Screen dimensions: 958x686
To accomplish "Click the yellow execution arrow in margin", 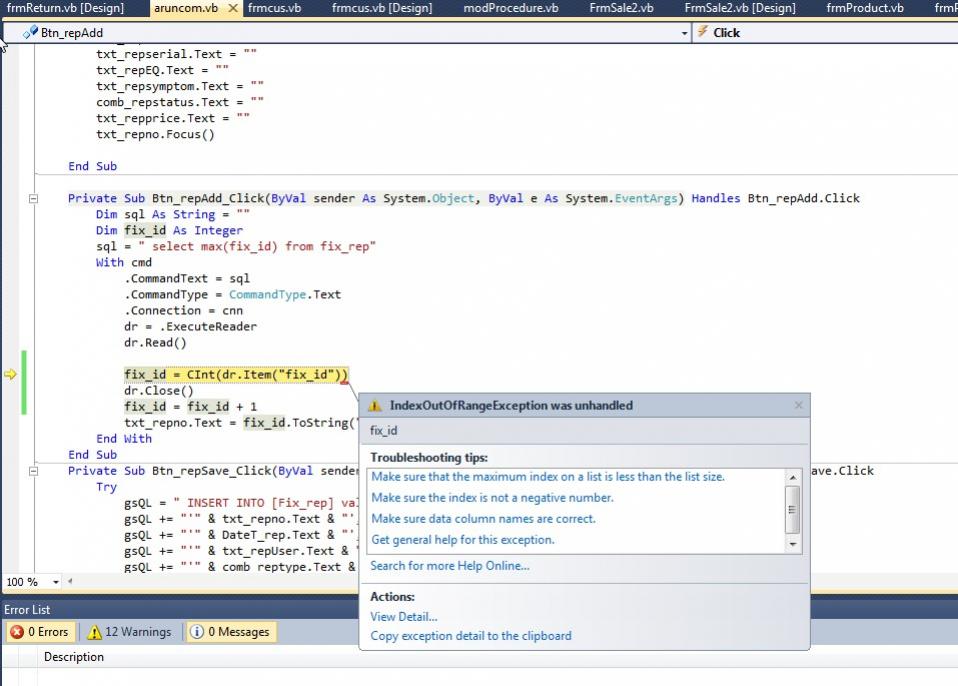I will click(10, 375).
